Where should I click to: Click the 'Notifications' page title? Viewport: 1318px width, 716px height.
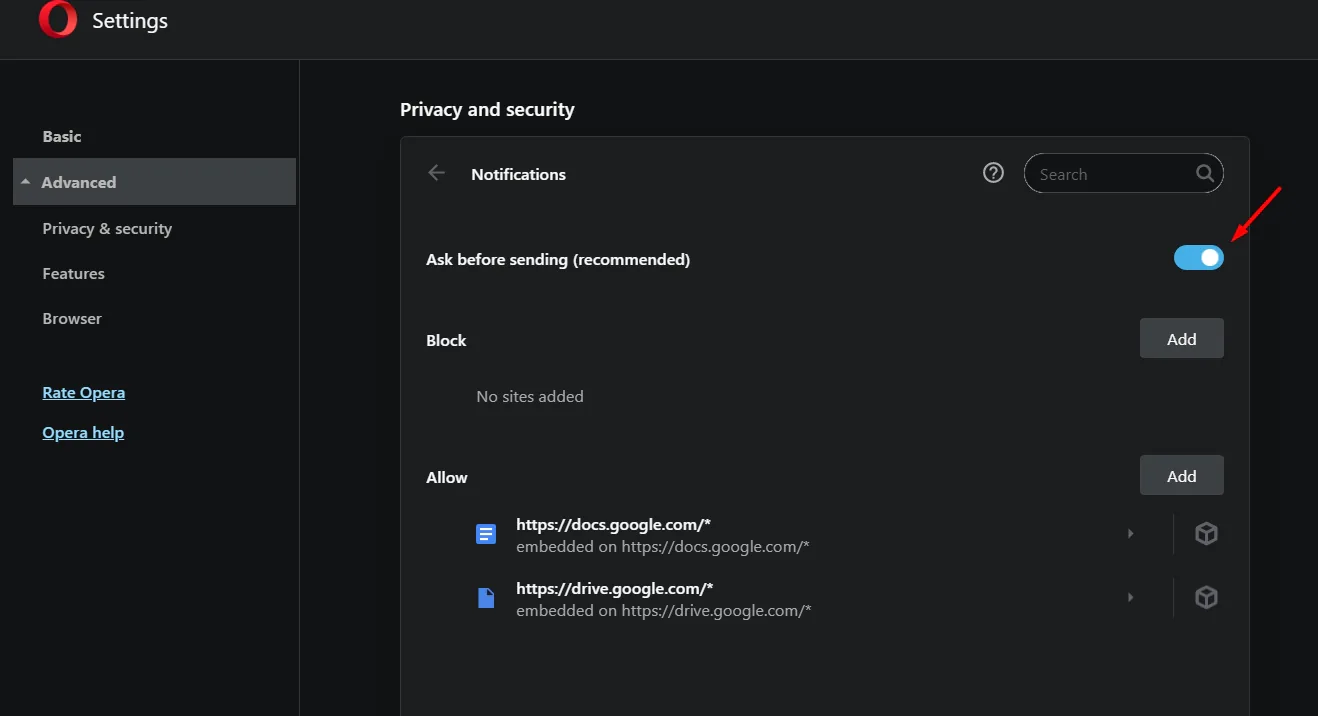point(518,174)
